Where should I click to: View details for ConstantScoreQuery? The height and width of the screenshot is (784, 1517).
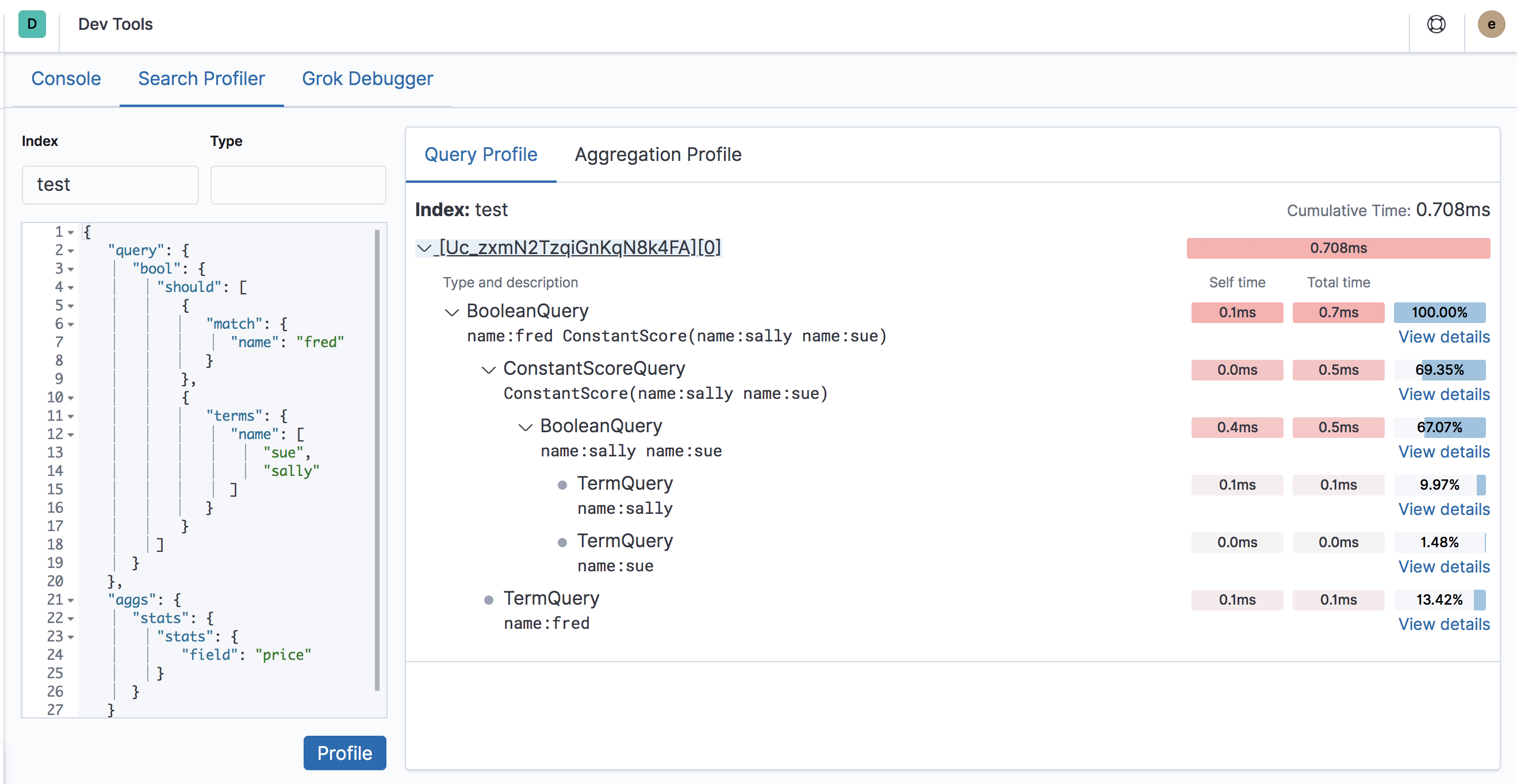click(1444, 393)
